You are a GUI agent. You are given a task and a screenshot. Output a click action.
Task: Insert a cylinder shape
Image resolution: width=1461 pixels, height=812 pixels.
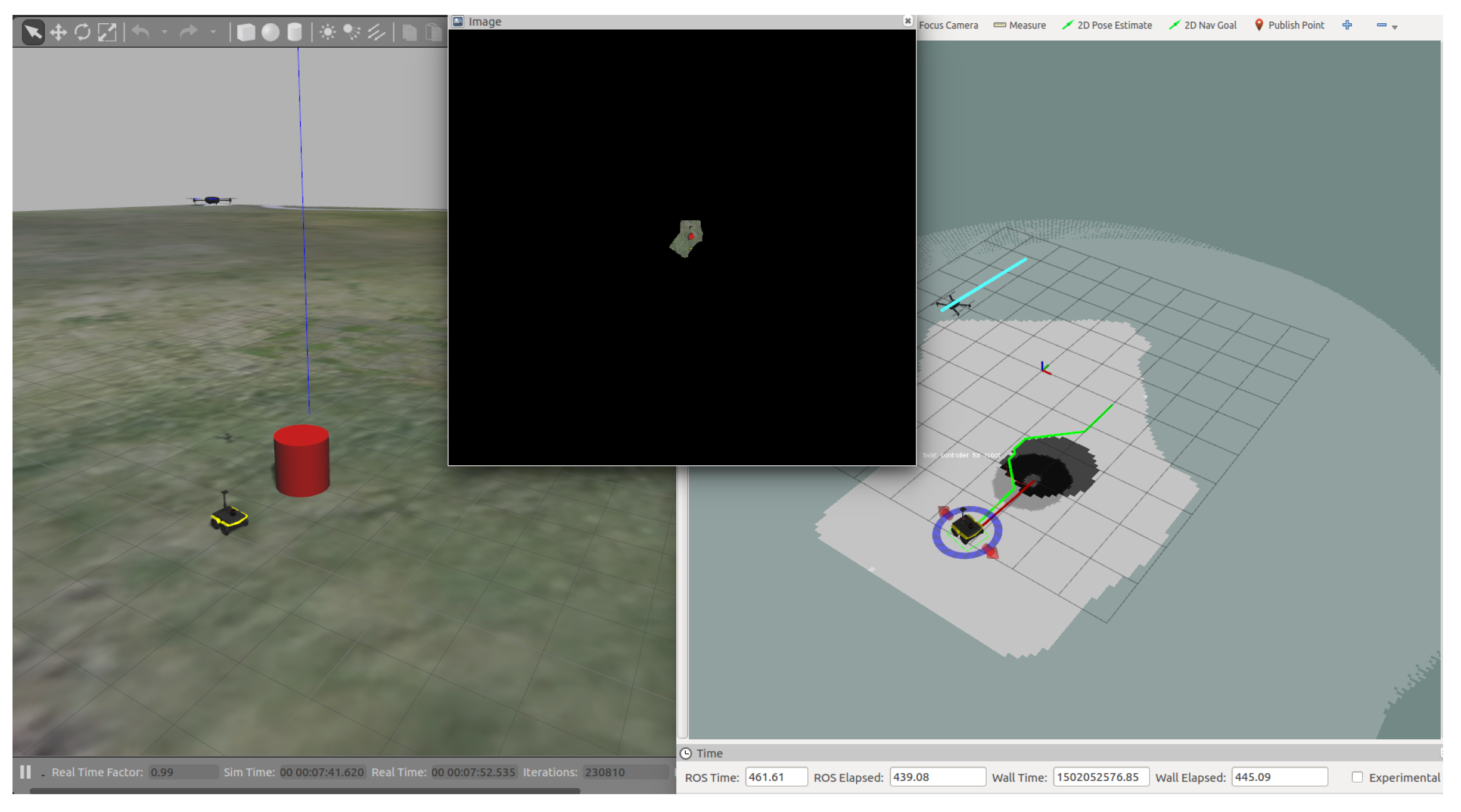(294, 32)
